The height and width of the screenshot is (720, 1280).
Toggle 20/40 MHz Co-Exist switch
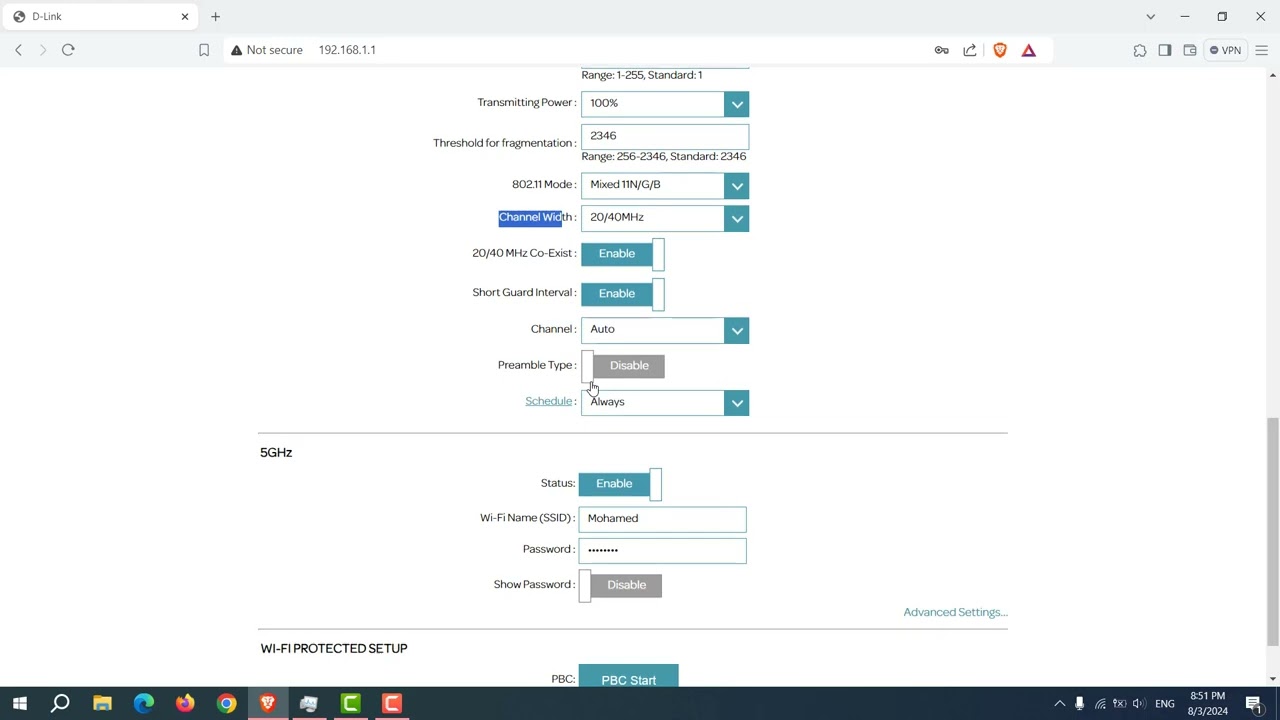tap(622, 254)
